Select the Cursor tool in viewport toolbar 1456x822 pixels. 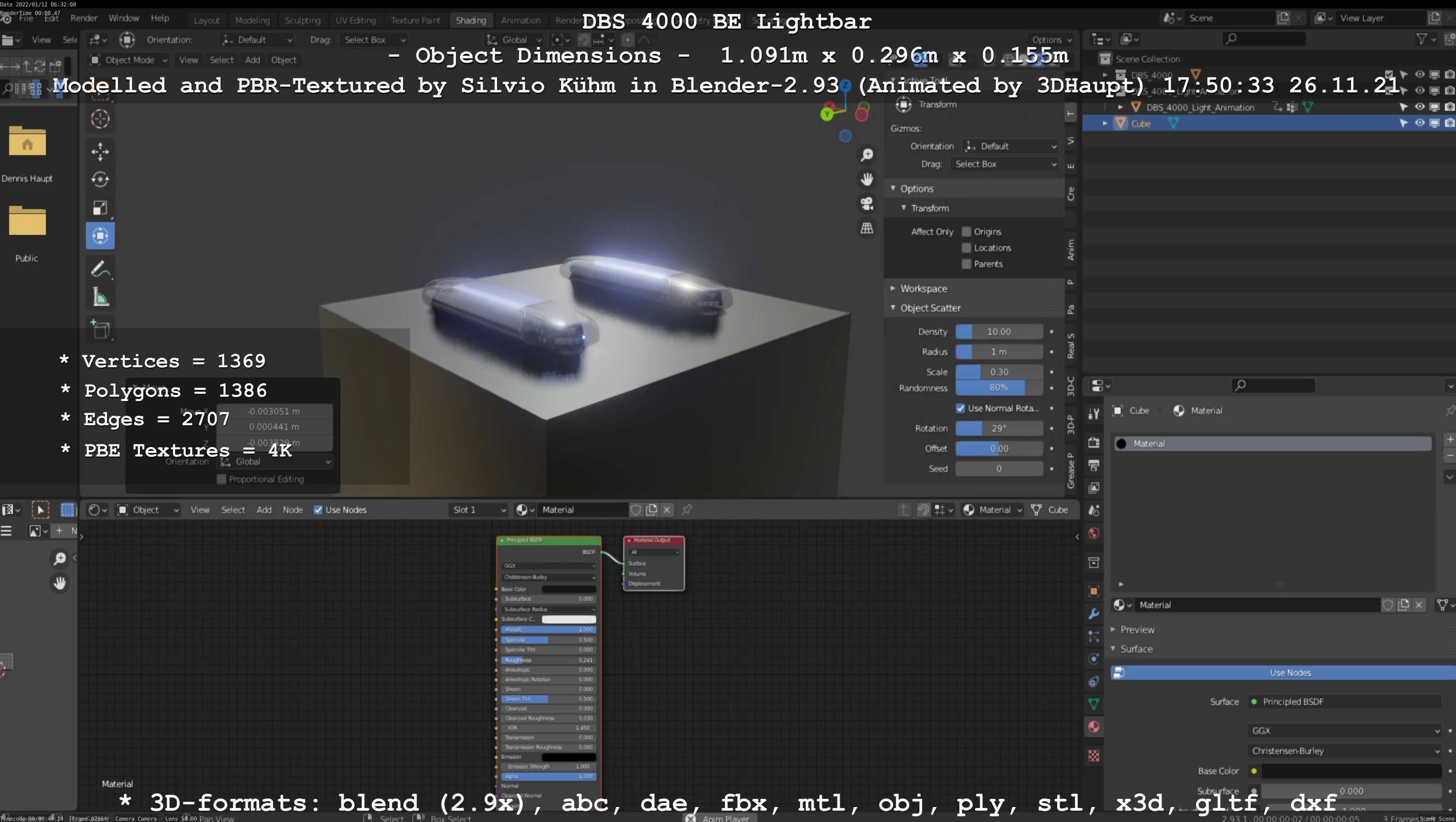coord(100,119)
